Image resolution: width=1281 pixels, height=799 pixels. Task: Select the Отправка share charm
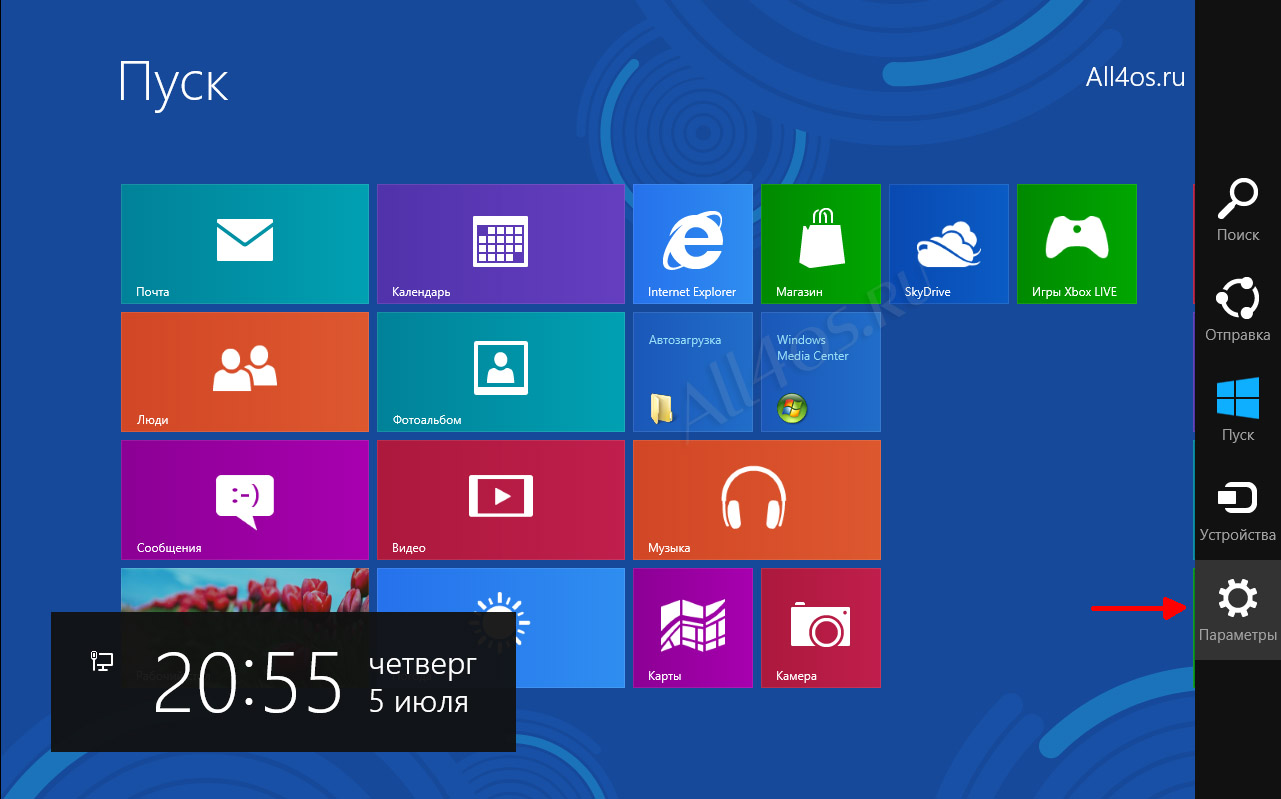click(1238, 310)
